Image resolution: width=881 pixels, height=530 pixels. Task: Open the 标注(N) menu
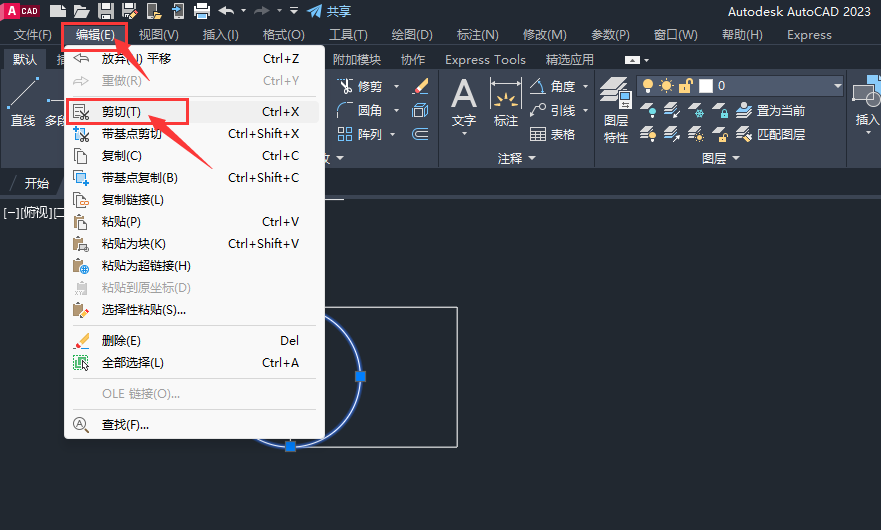pos(478,35)
